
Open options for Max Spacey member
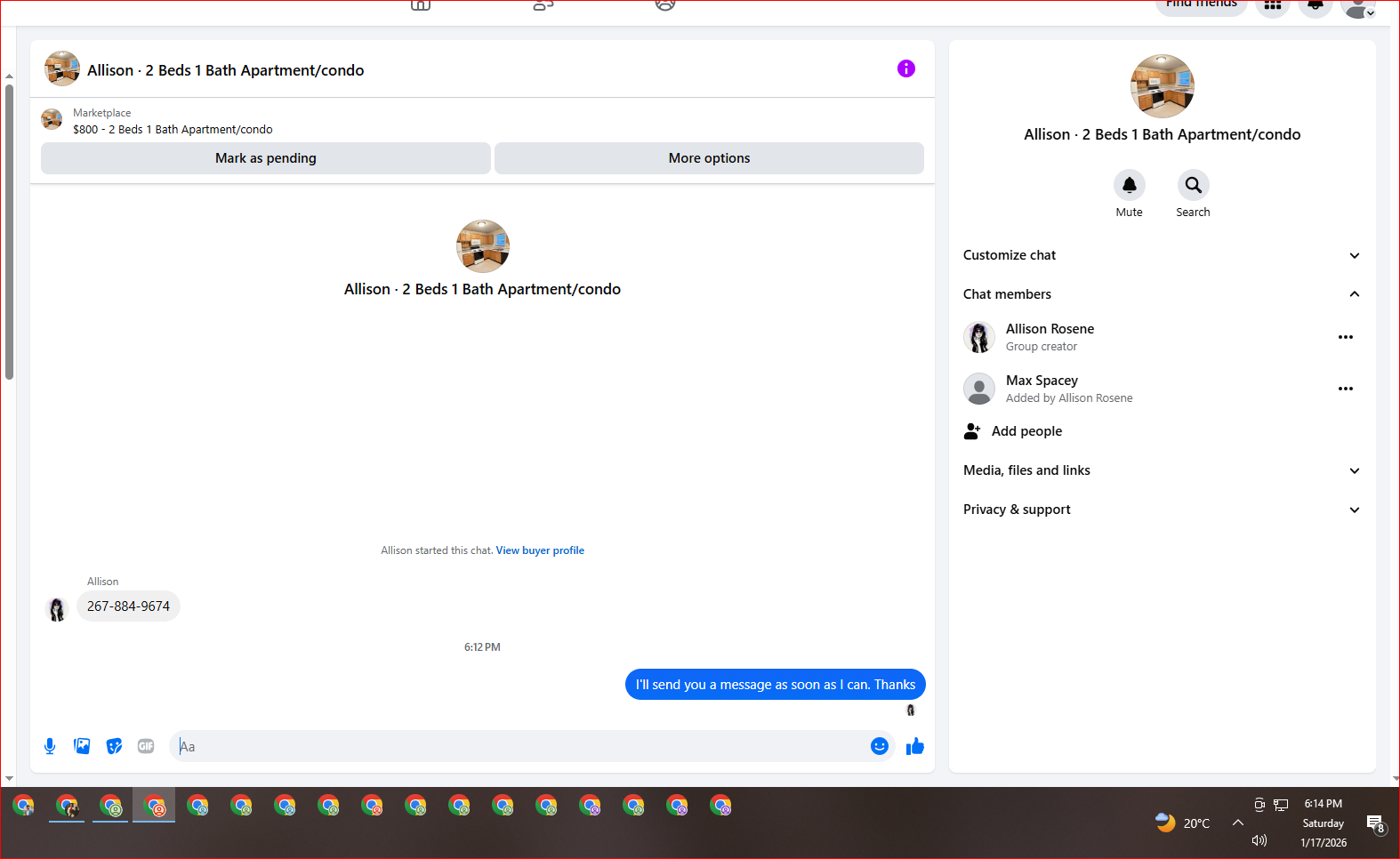click(1345, 389)
